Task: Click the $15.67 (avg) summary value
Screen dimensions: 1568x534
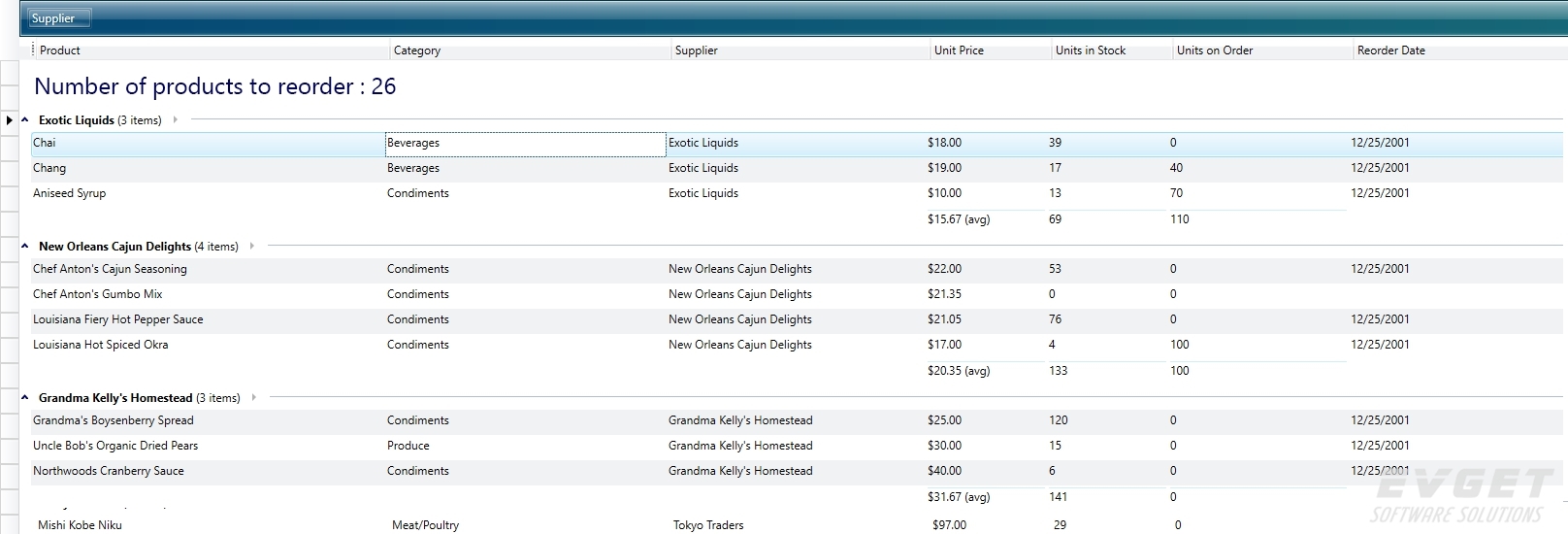Action: pyautogui.click(x=959, y=220)
